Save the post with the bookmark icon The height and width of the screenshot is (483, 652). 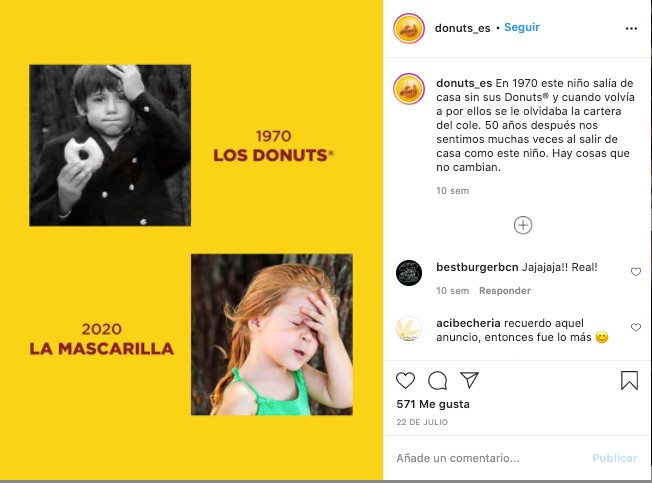pos(629,380)
